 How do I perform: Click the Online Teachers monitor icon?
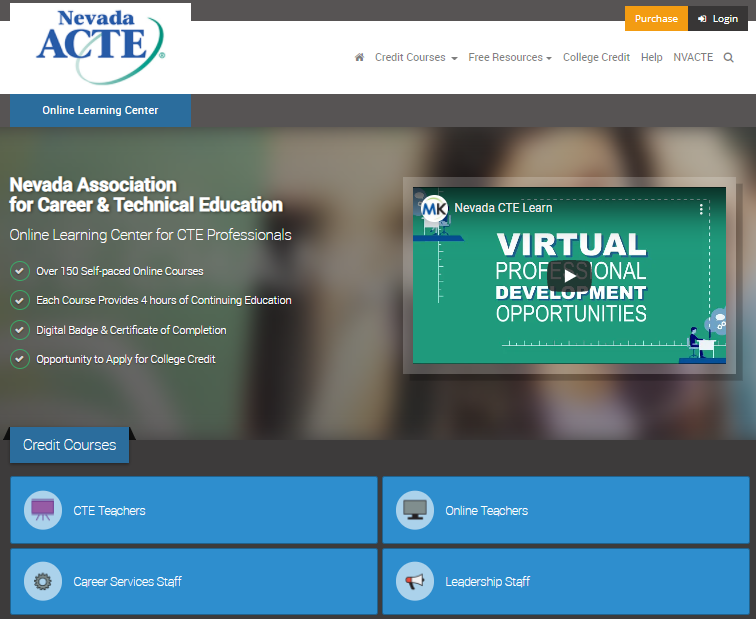pos(415,510)
